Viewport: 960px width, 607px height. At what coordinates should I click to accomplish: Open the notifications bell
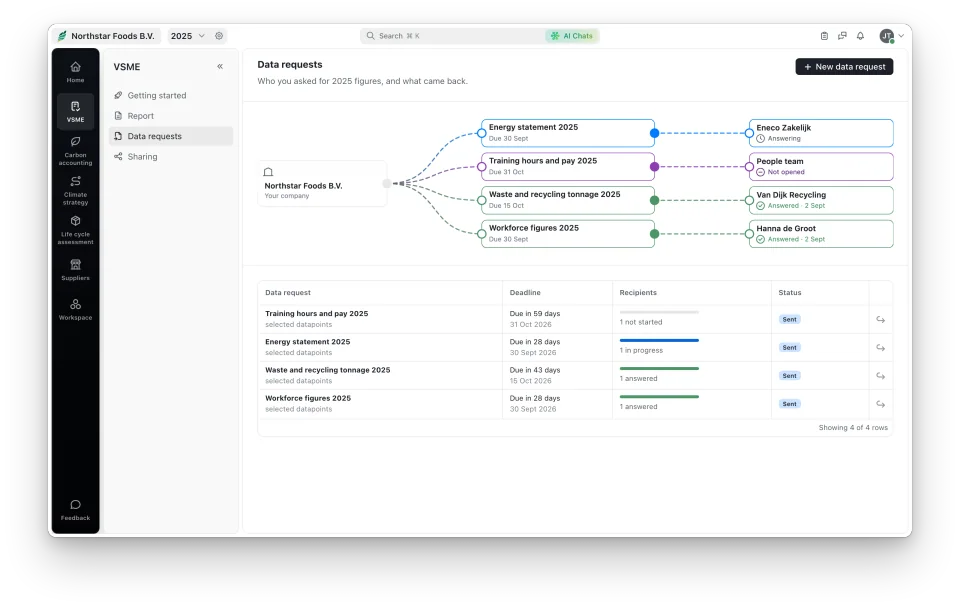860,36
